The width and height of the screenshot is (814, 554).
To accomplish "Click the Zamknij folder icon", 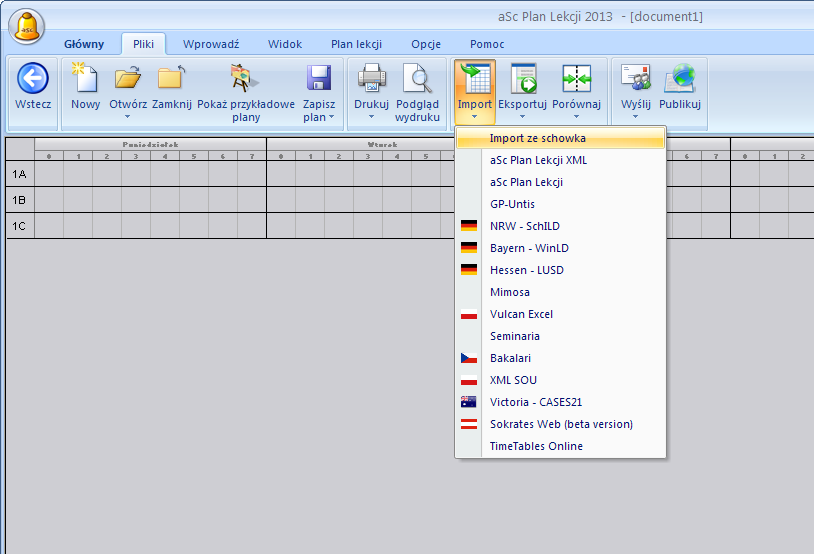I will (x=171, y=79).
